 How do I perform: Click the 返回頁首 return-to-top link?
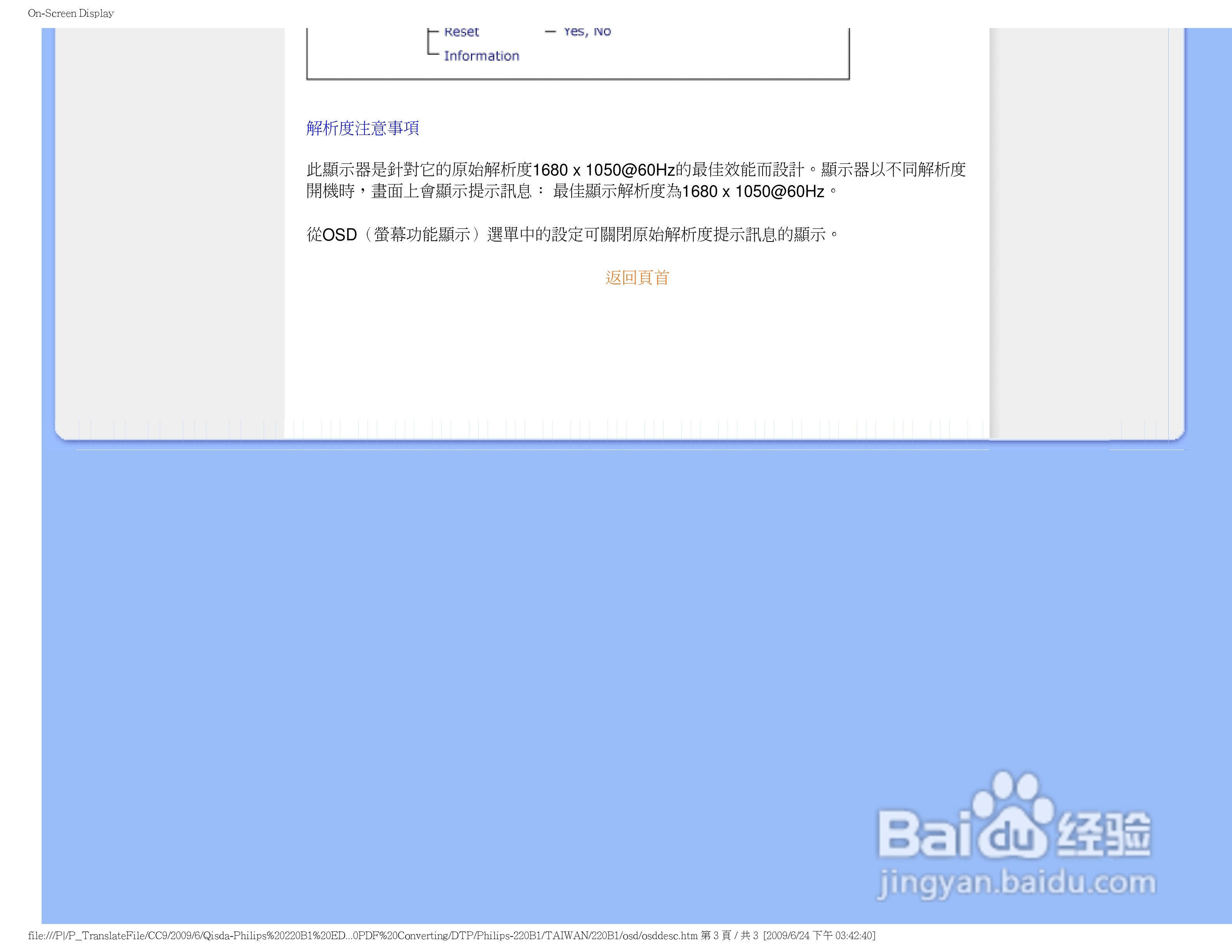[637, 278]
